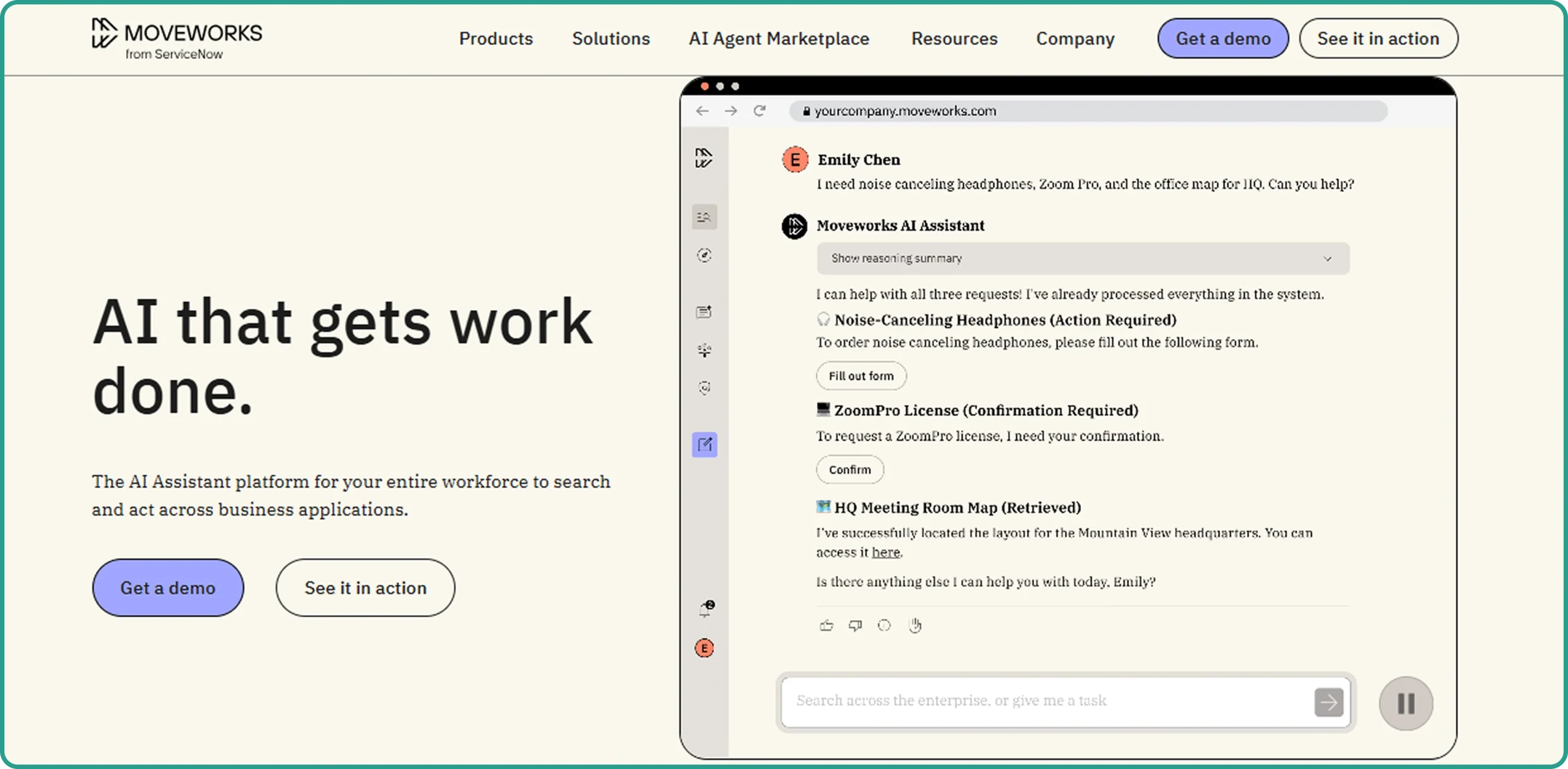Click the circular retry icon below the response

[884, 625]
